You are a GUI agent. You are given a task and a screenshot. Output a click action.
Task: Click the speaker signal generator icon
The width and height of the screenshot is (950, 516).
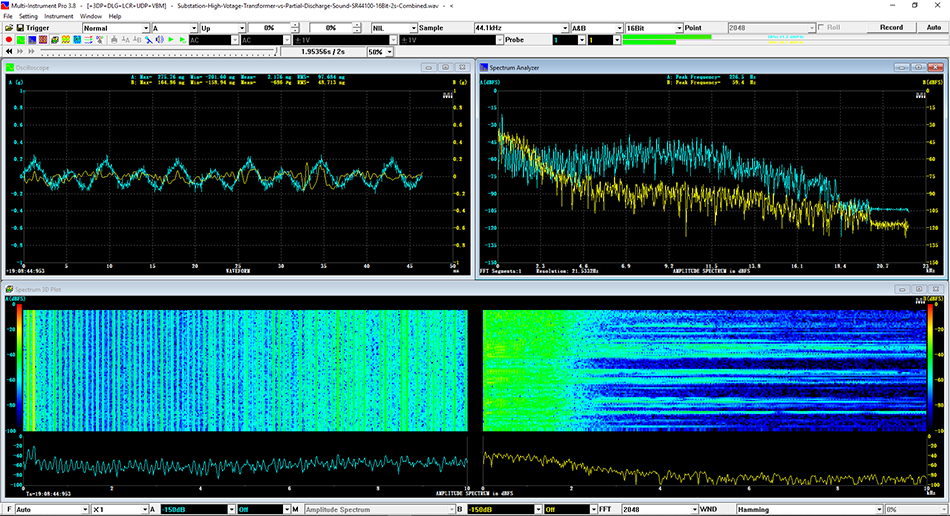[x=159, y=40]
